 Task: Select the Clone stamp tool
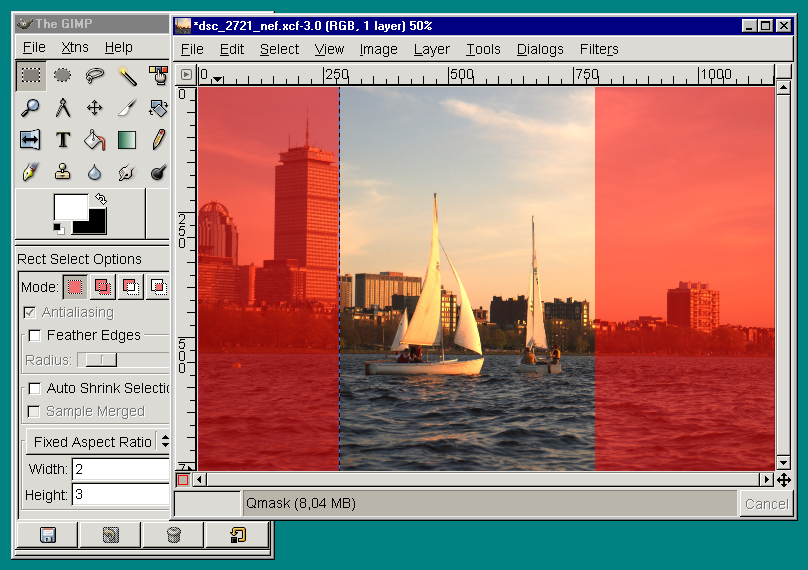62,172
